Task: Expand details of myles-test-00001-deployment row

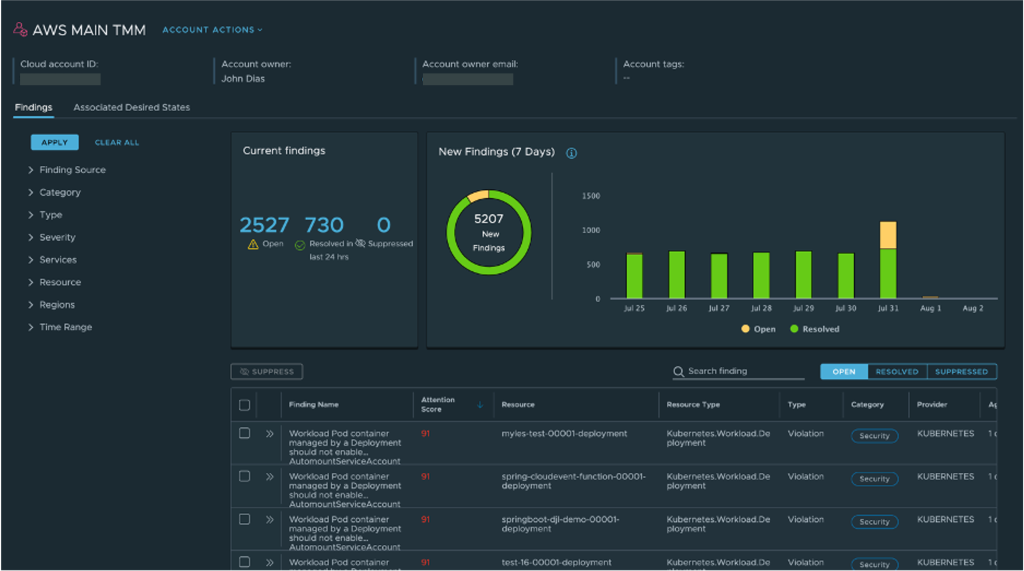Action: tap(269, 433)
